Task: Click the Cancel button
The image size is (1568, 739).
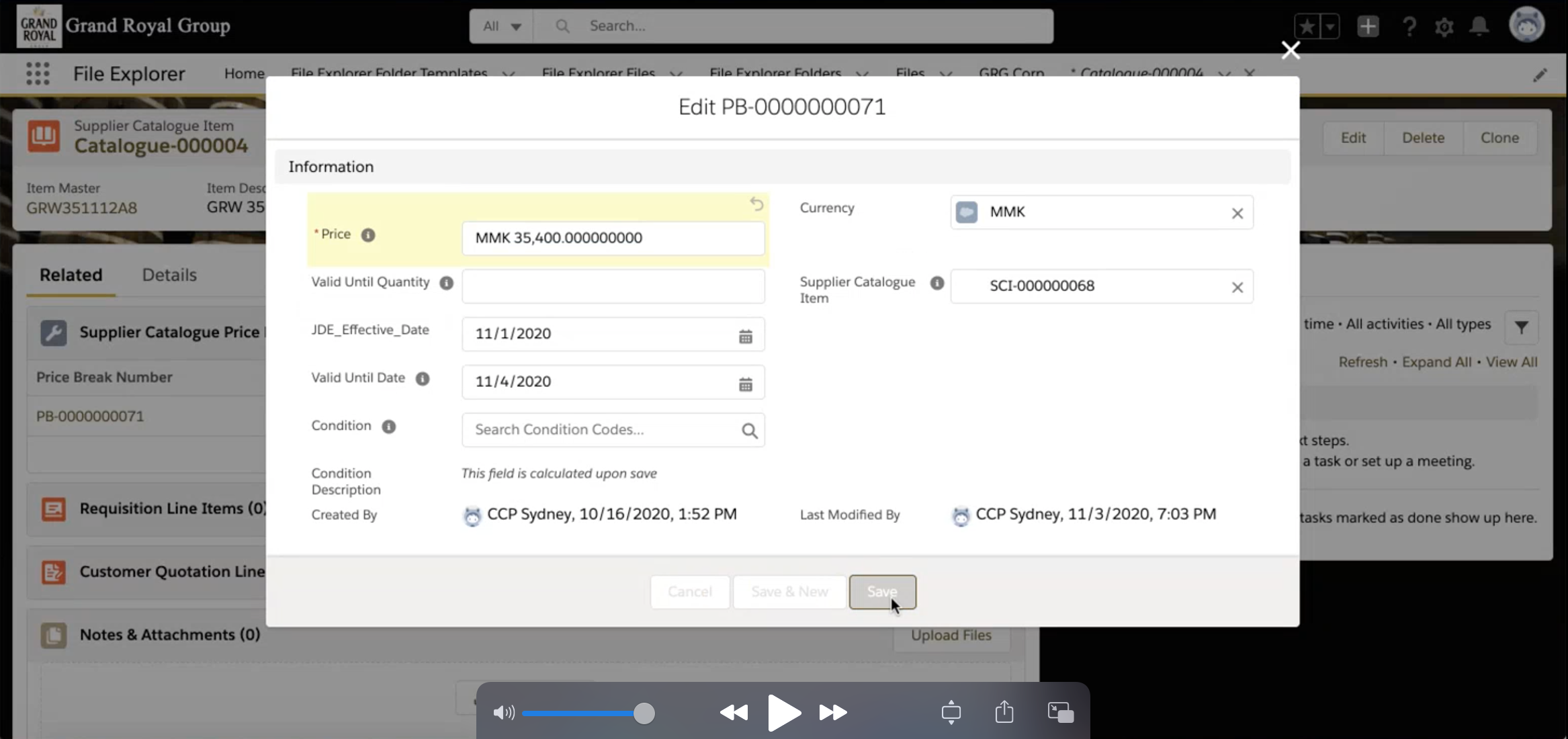Action: 689,592
